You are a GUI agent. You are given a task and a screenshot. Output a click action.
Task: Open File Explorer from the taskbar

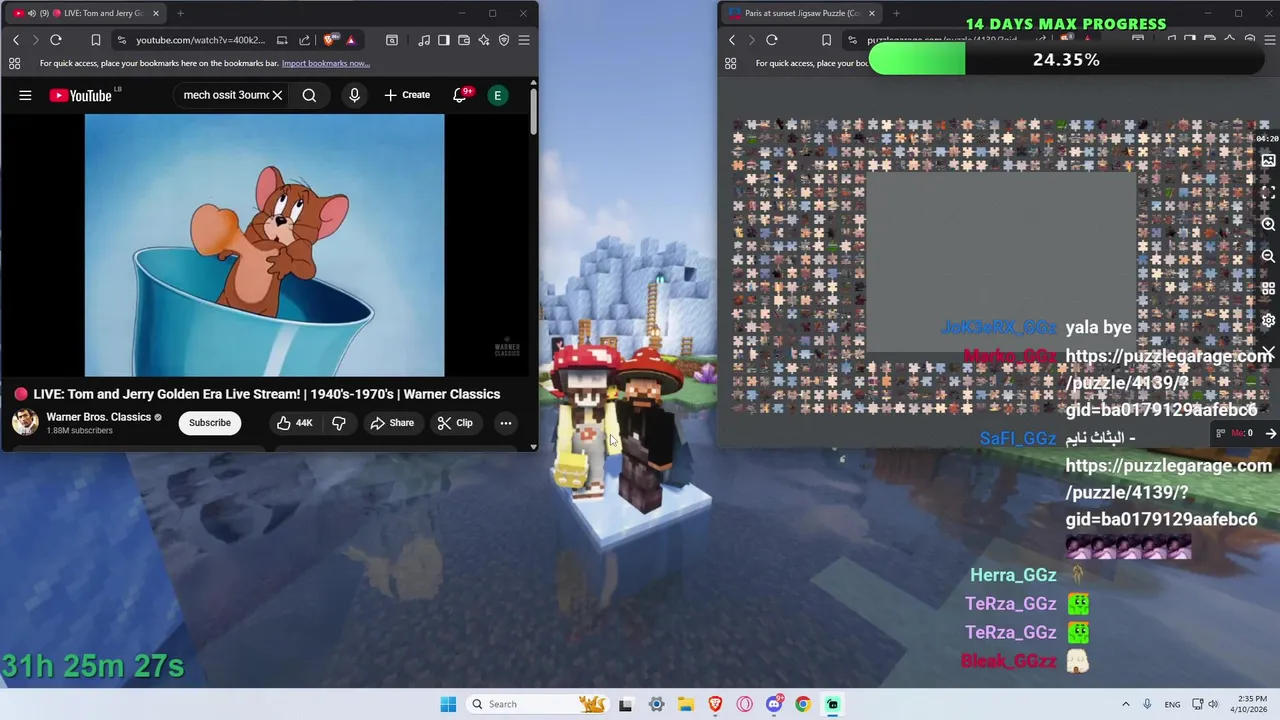click(686, 704)
